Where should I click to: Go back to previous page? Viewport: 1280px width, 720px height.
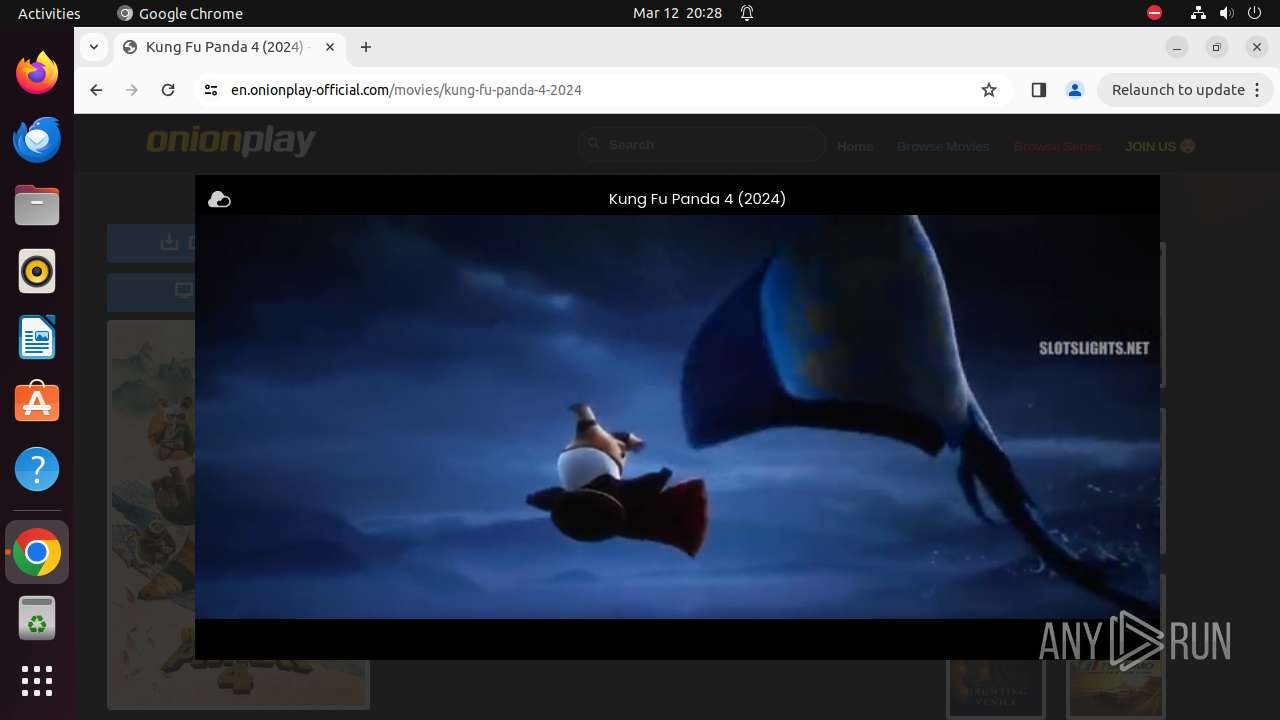click(96, 90)
